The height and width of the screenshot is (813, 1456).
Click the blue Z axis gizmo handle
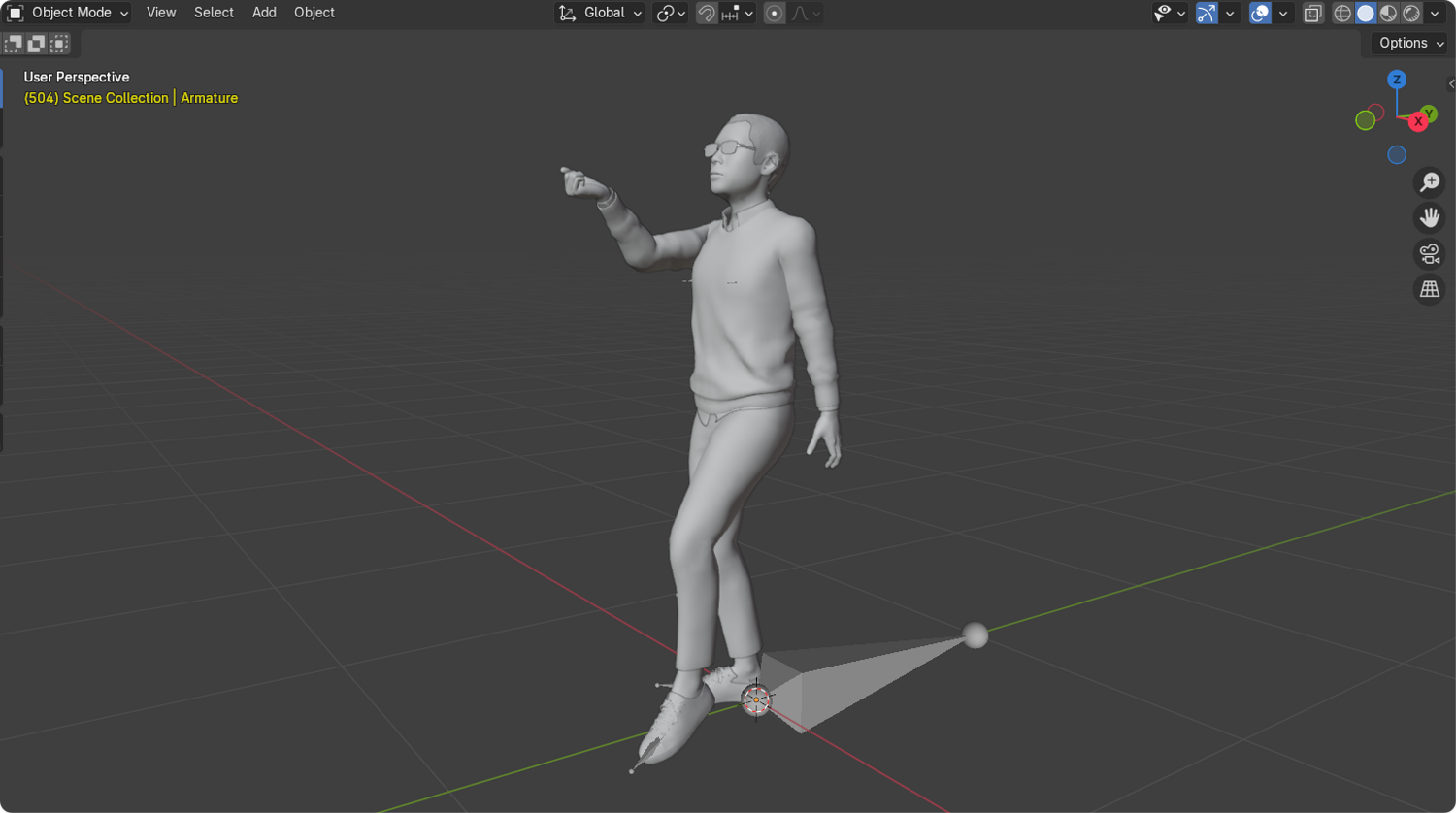(x=1397, y=80)
